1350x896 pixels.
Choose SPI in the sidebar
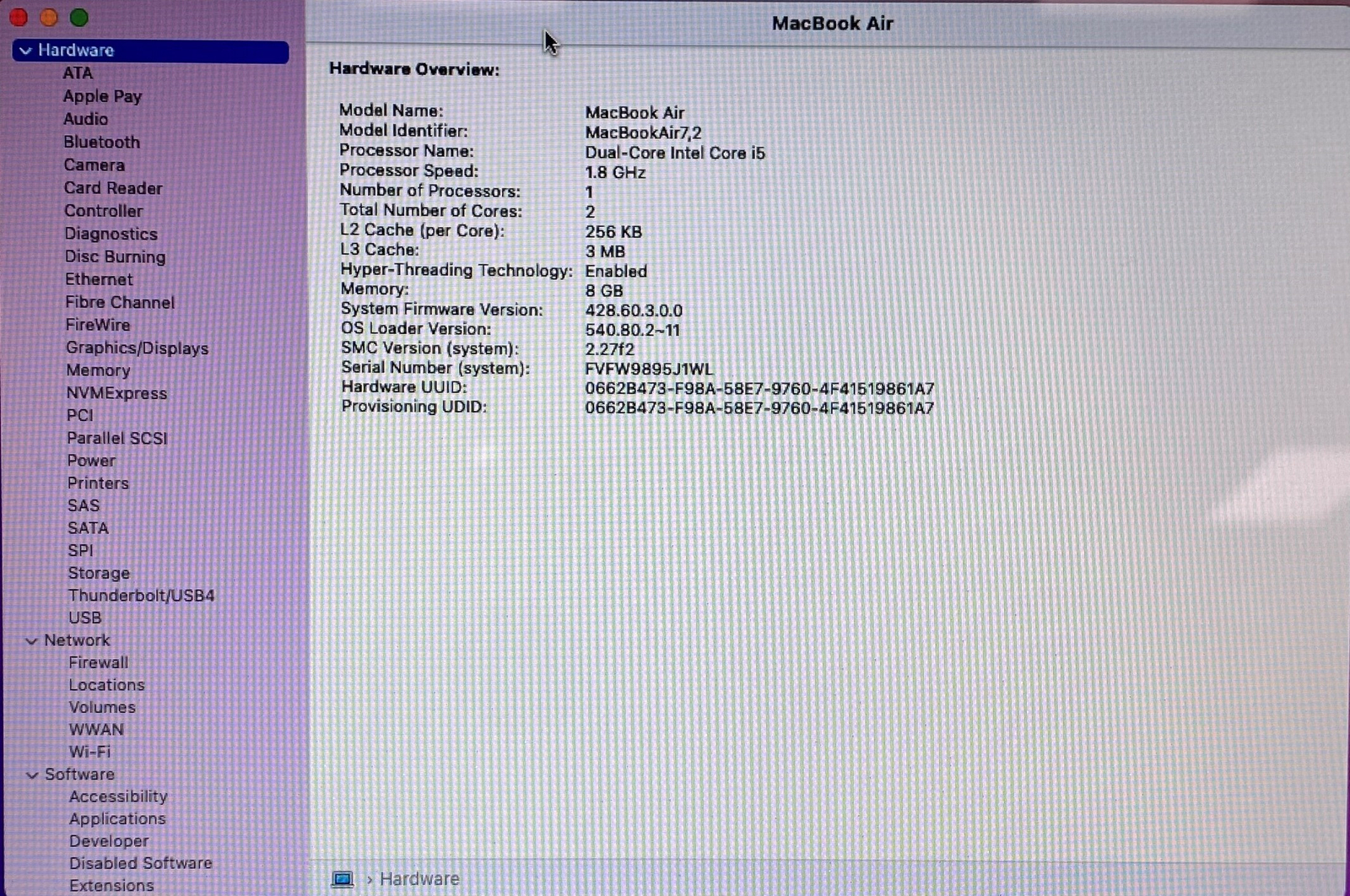pyautogui.click(x=80, y=550)
